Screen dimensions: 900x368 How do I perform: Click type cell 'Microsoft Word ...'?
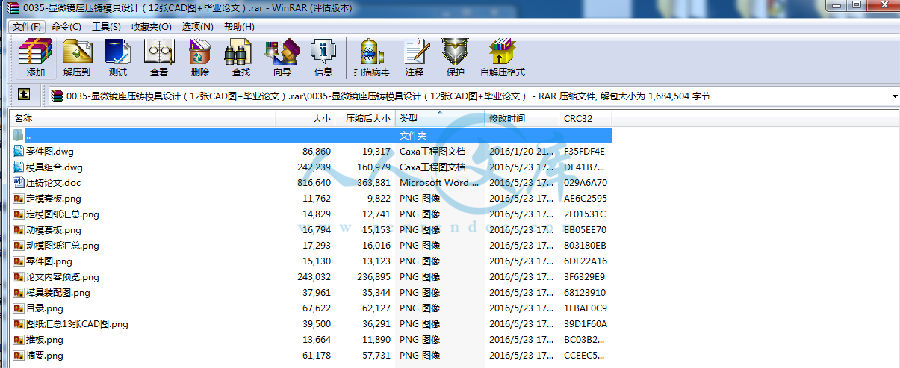439,183
